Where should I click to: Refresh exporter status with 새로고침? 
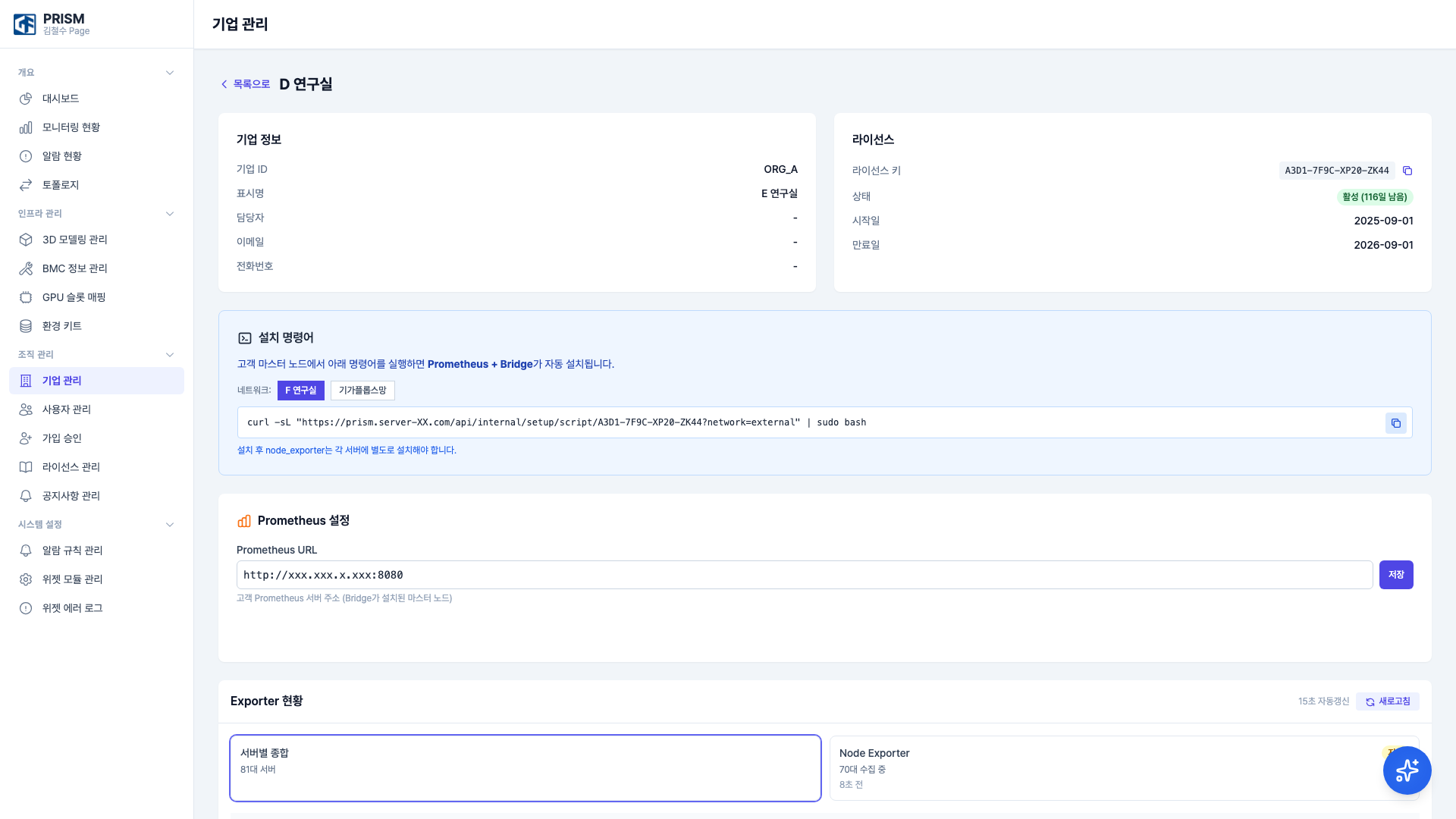pyautogui.click(x=1388, y=701)
